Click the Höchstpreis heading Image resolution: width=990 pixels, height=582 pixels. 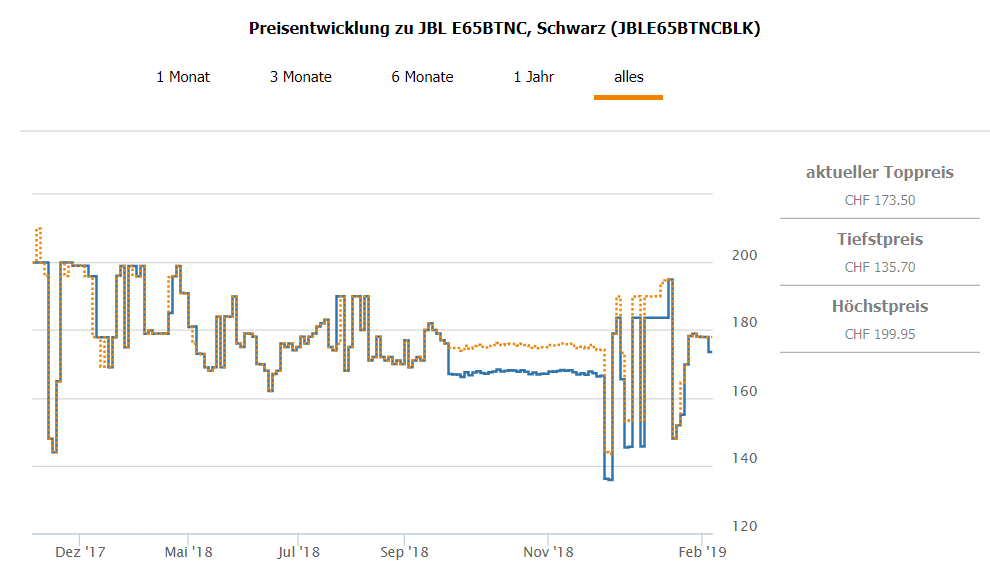pos(879,307)
